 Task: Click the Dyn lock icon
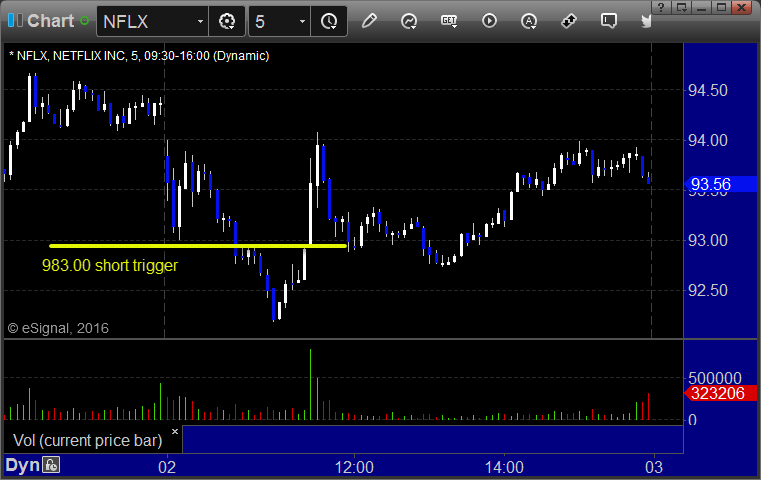(51, 465)
